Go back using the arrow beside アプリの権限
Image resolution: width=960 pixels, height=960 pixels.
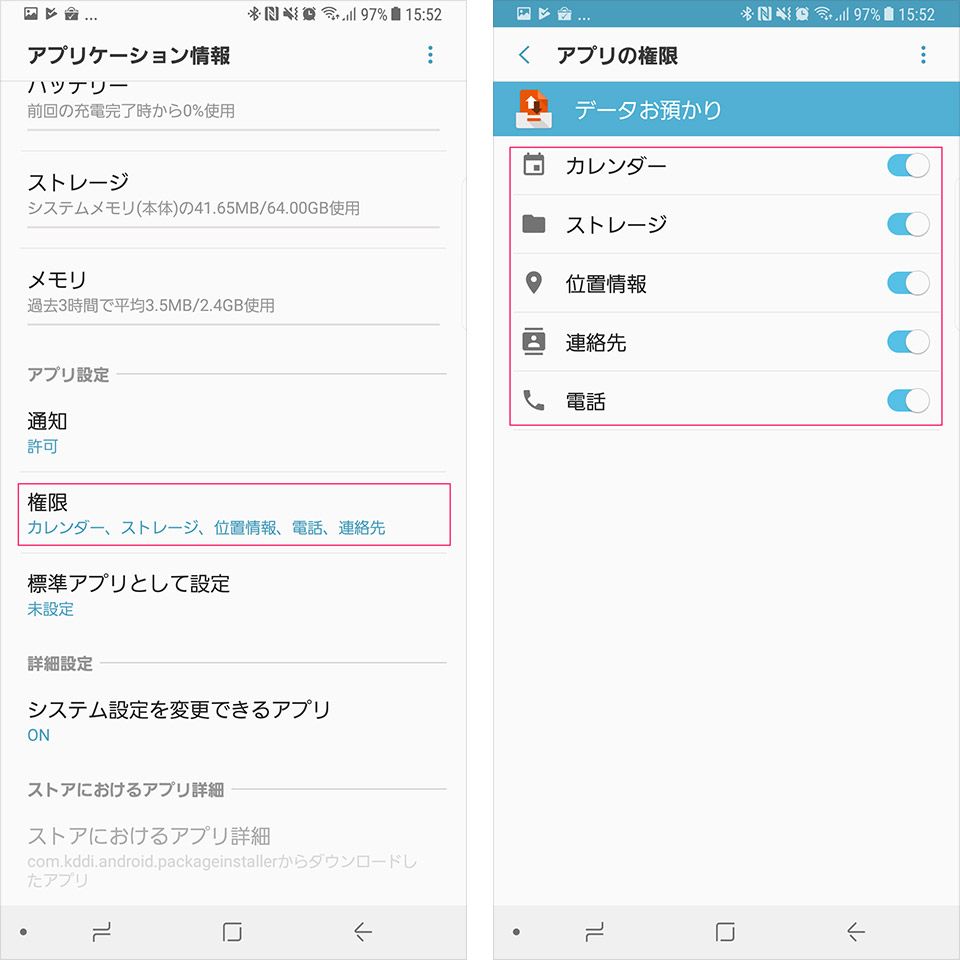[524, 55]
